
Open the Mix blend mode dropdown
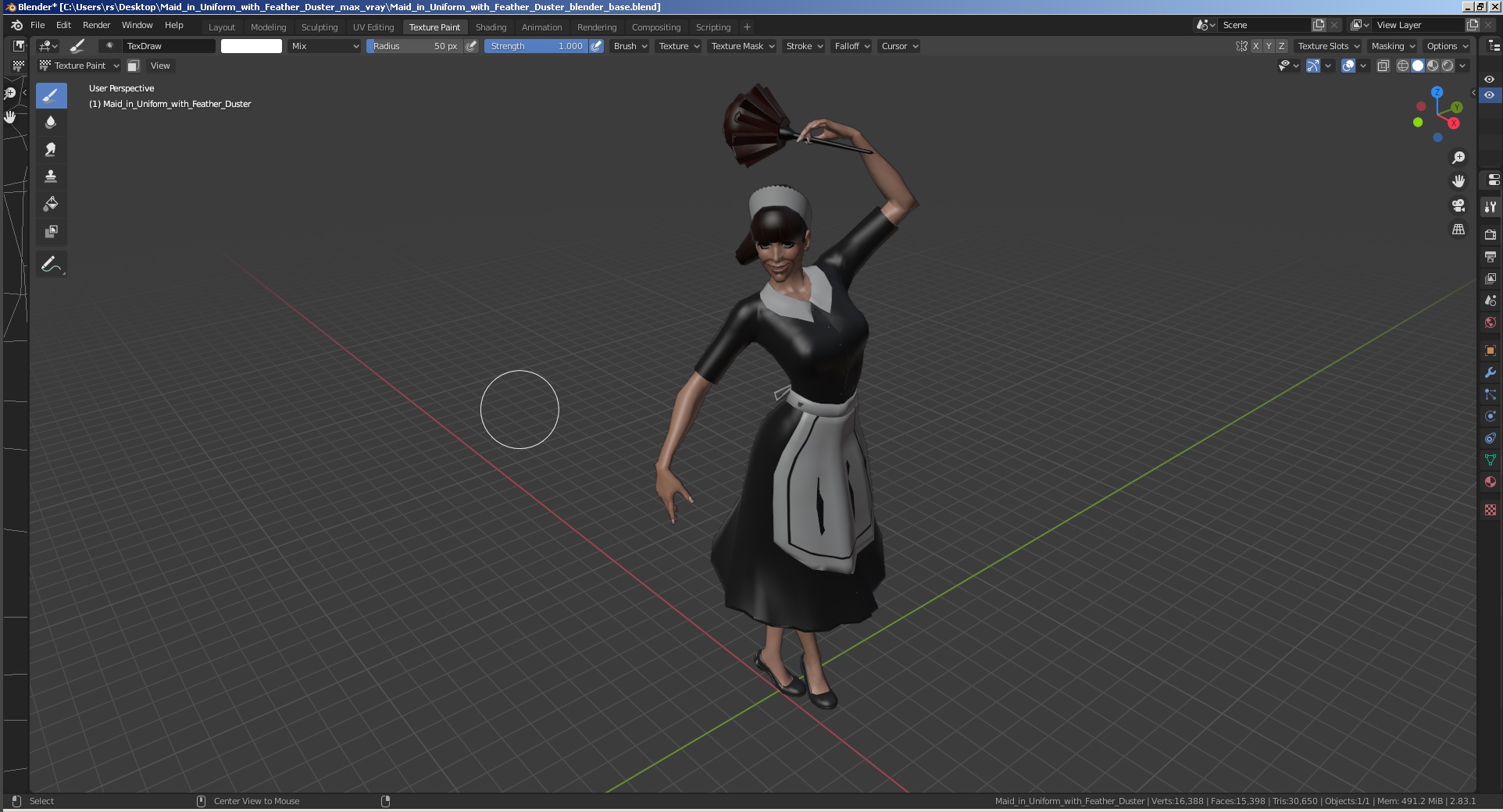(x=324, y=46)
